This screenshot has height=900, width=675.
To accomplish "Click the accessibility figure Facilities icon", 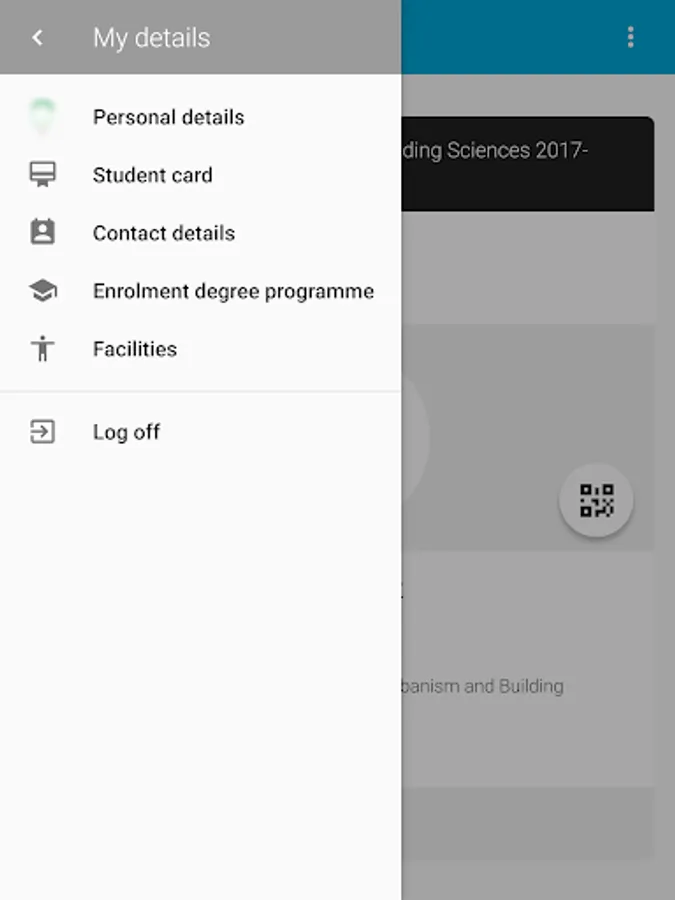I will point(42,348).
